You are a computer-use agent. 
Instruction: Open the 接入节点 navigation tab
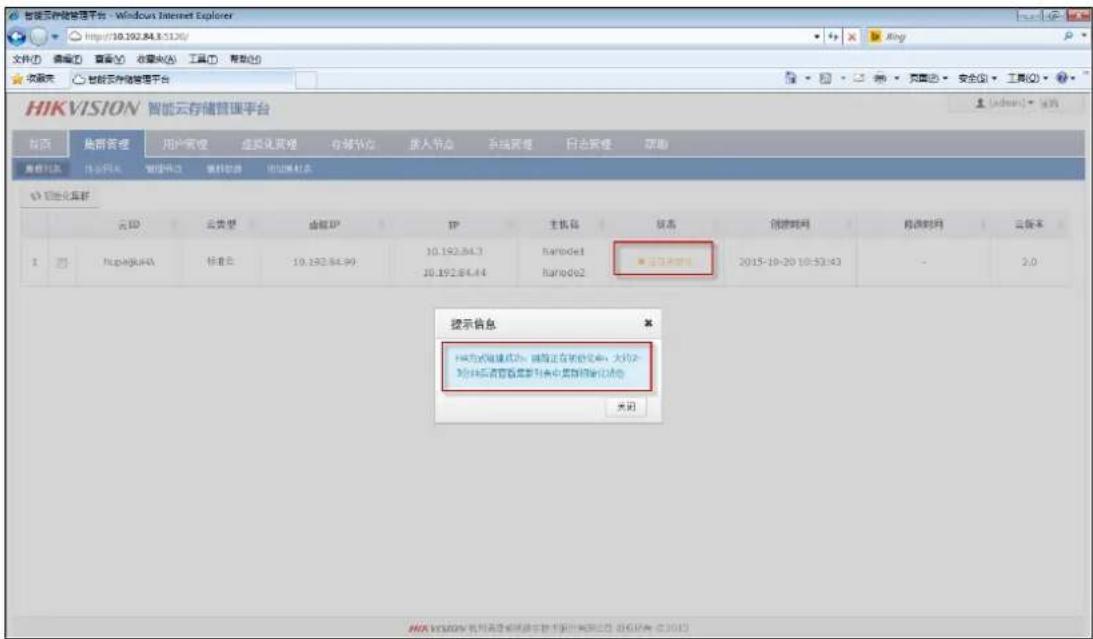coord(431,144)
